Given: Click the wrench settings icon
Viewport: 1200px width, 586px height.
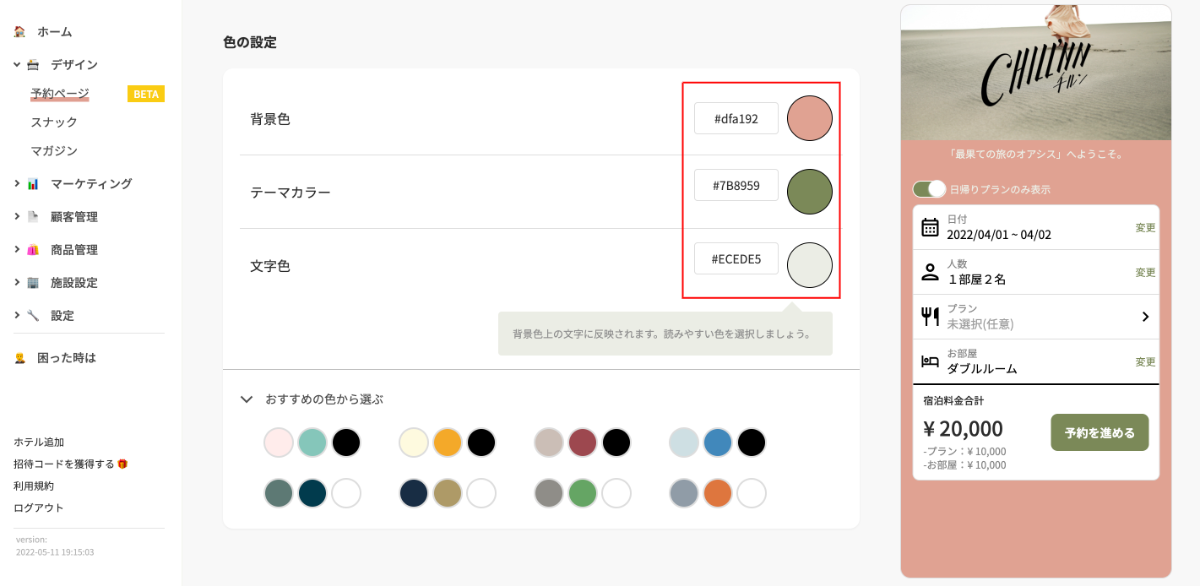Looking at the screenshot, I should (33, 316).
